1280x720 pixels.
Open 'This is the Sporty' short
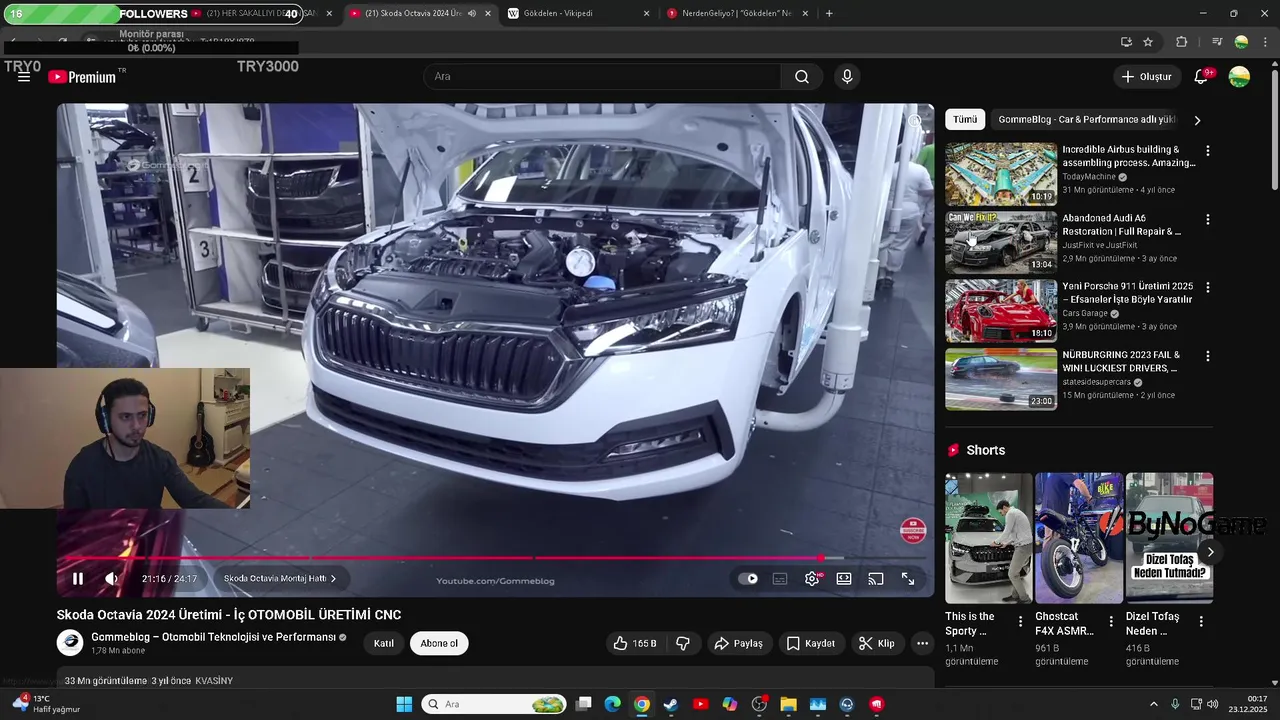tap(989, 538)
